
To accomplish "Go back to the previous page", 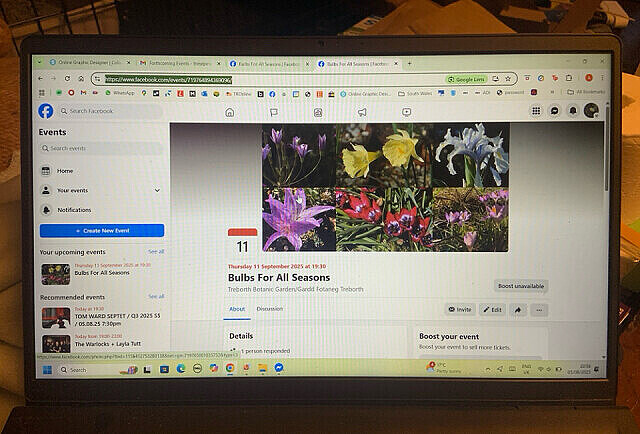I will (40, 78).
